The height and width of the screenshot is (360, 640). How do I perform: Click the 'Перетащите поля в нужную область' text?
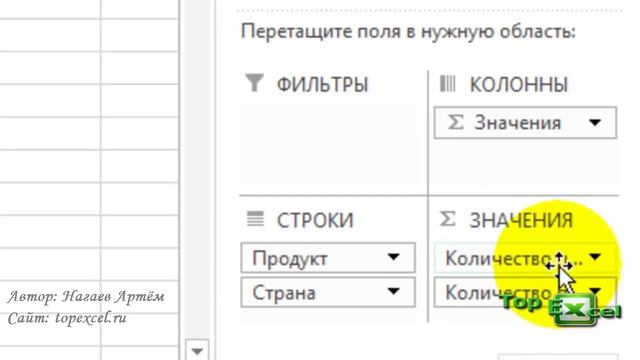(408, 32)
